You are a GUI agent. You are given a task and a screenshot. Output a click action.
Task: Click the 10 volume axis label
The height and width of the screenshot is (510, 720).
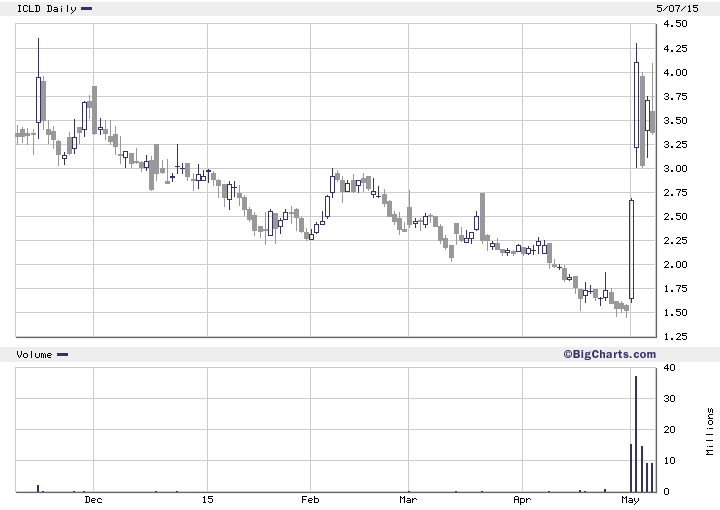click(669, 460)
